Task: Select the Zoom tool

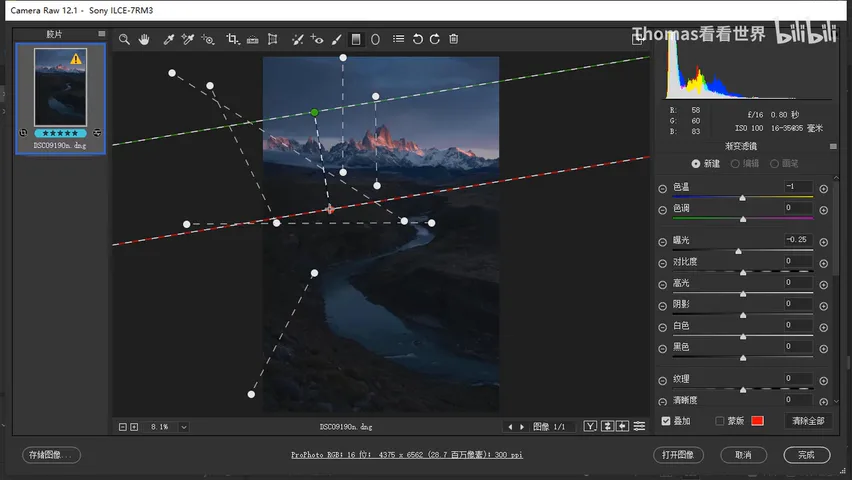Action: tap(124, 39)
